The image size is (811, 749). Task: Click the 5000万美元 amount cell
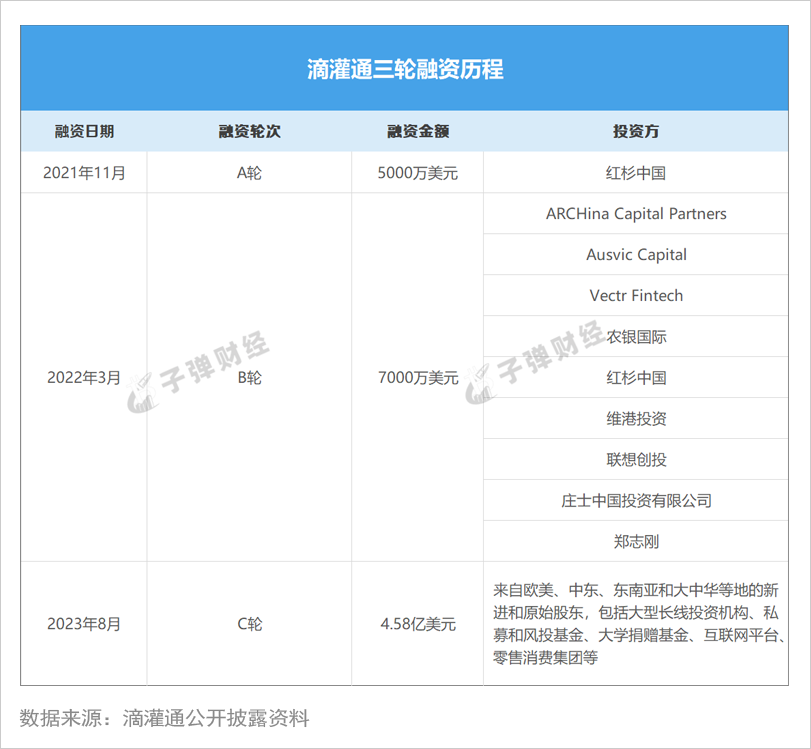tap(418, 173)
